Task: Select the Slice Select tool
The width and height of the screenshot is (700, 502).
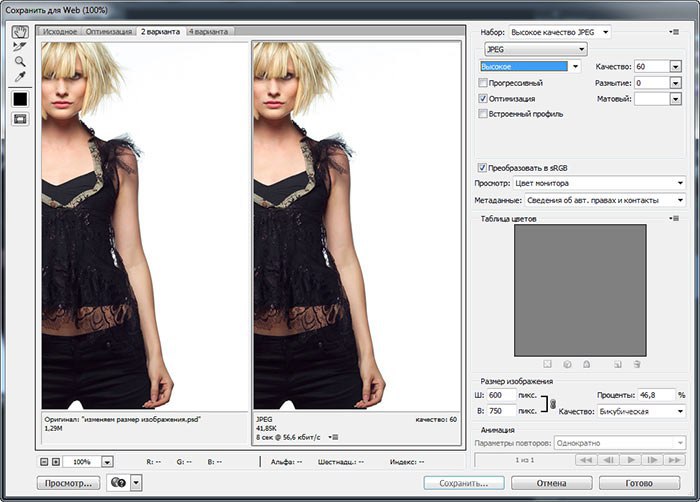Action: pos(19,46)
